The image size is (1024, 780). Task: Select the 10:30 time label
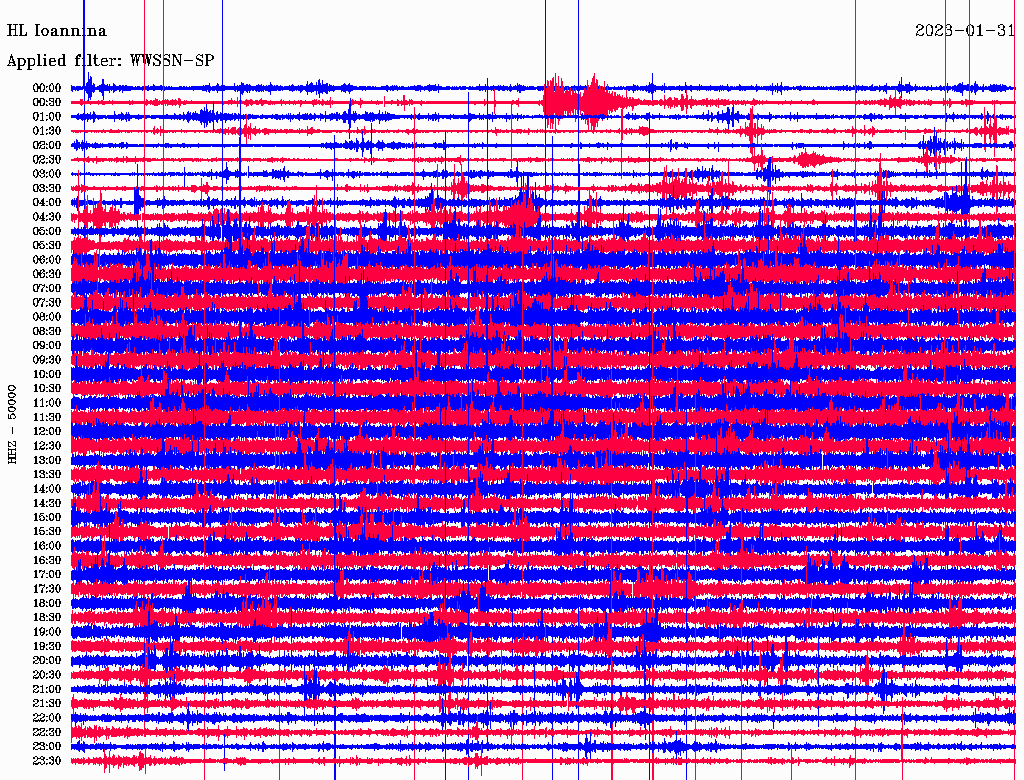(47, 388)
